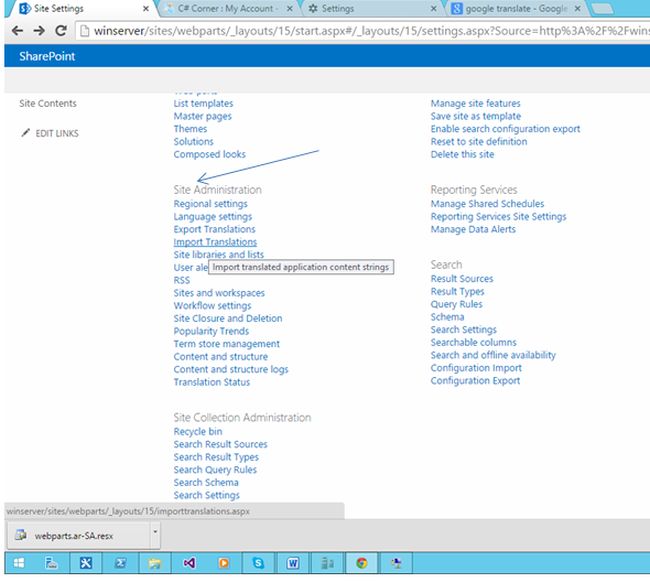Open Query Rules under Search
Screen dimensions: 650x583
point(456,304)
